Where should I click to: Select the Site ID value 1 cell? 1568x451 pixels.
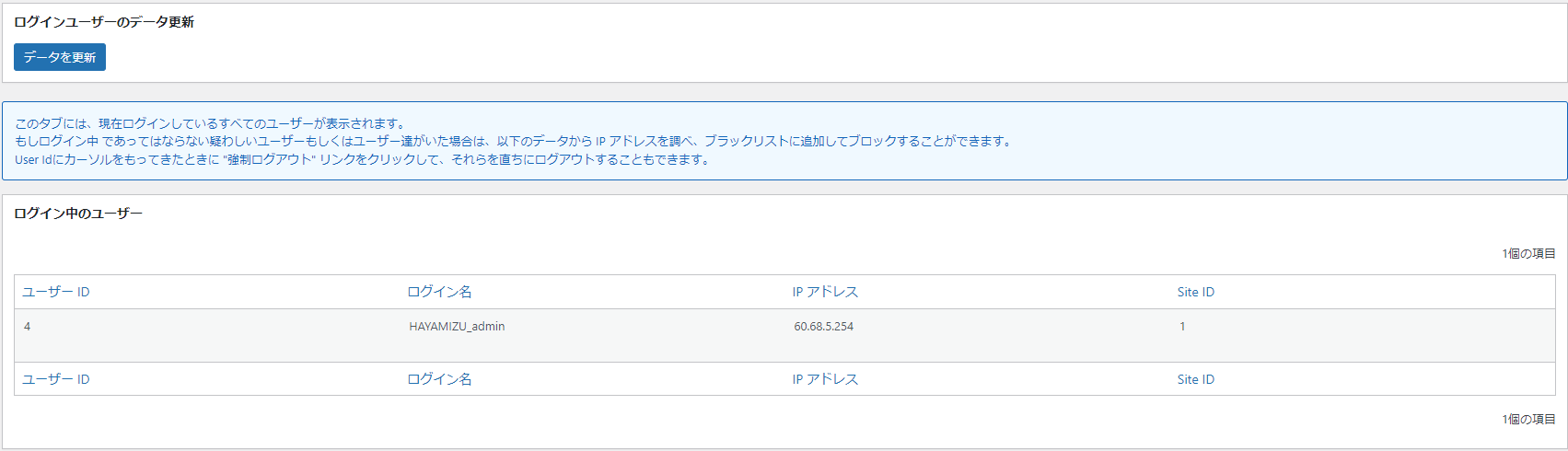coord(1362,335)
